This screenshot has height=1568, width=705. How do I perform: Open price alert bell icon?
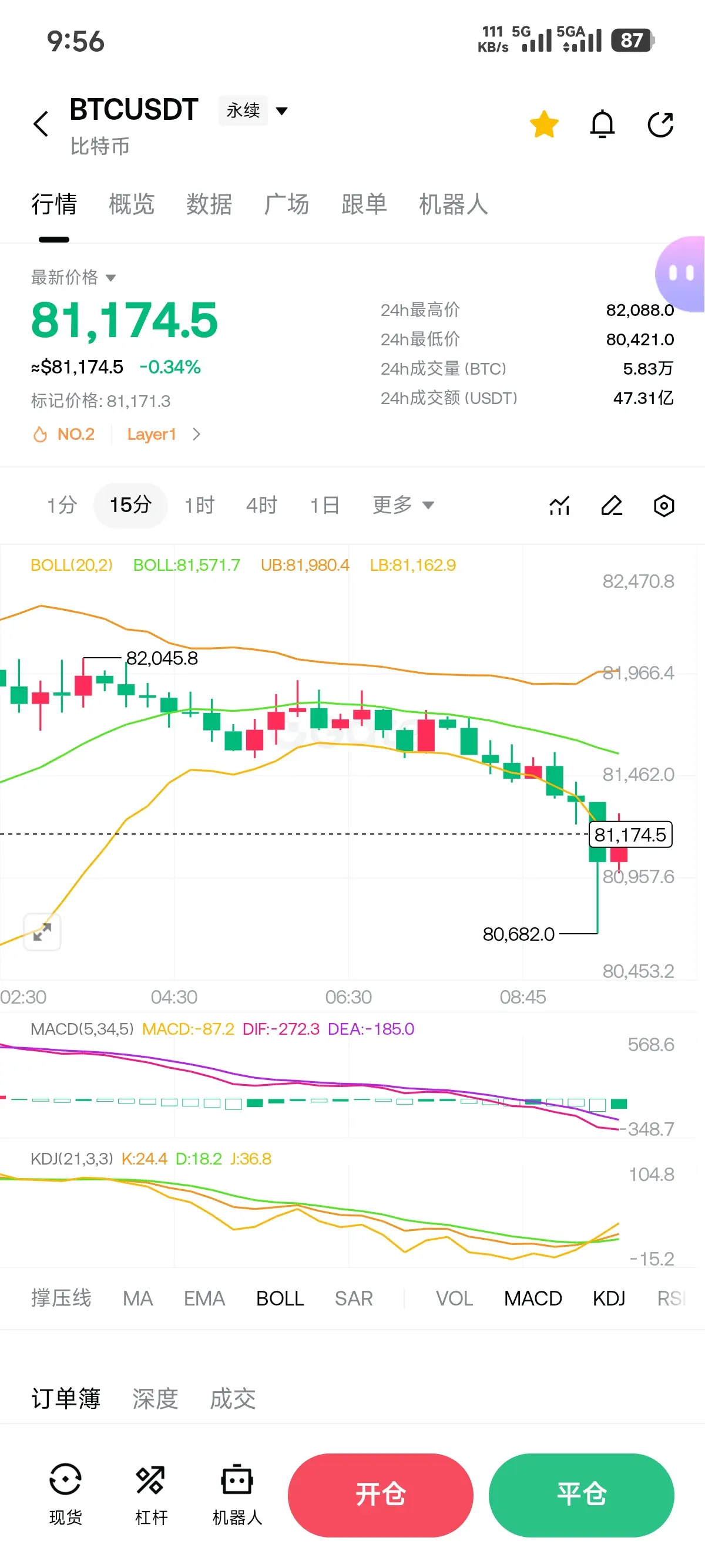click(x=602, y=124)
